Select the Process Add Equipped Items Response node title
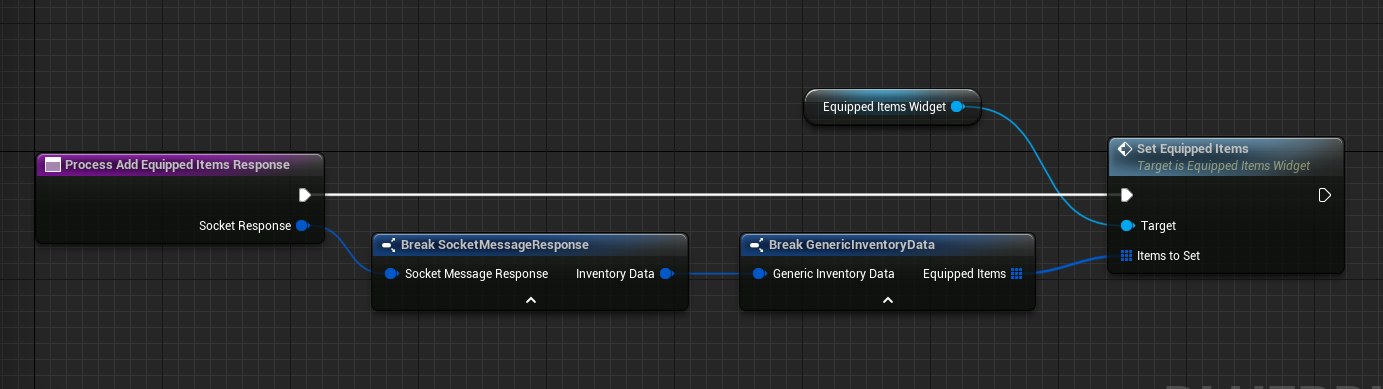The width and height of the screenshot is (1383, 389). pos(177,165)
